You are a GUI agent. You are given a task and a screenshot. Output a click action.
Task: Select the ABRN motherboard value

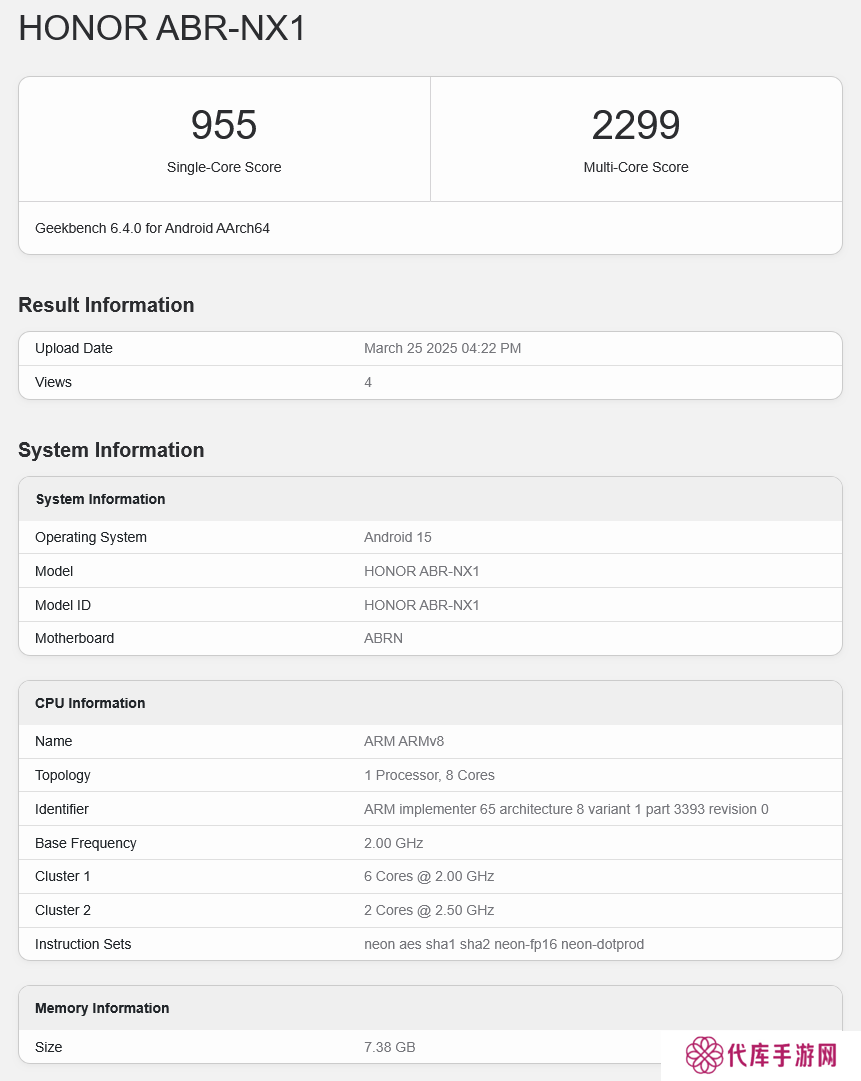pos(383,638)
